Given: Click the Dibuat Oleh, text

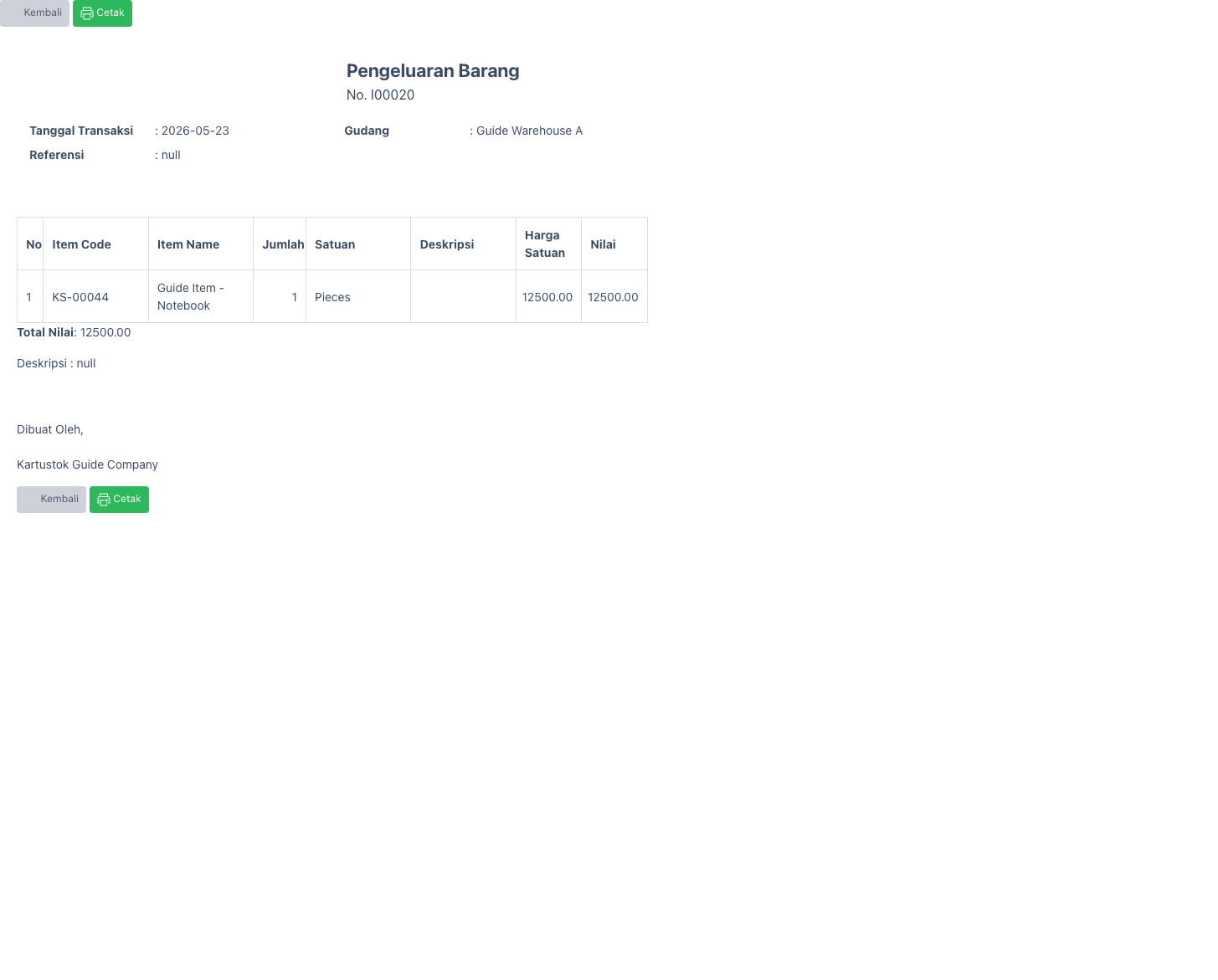Looking at the screenshot, I should point(50,429).
